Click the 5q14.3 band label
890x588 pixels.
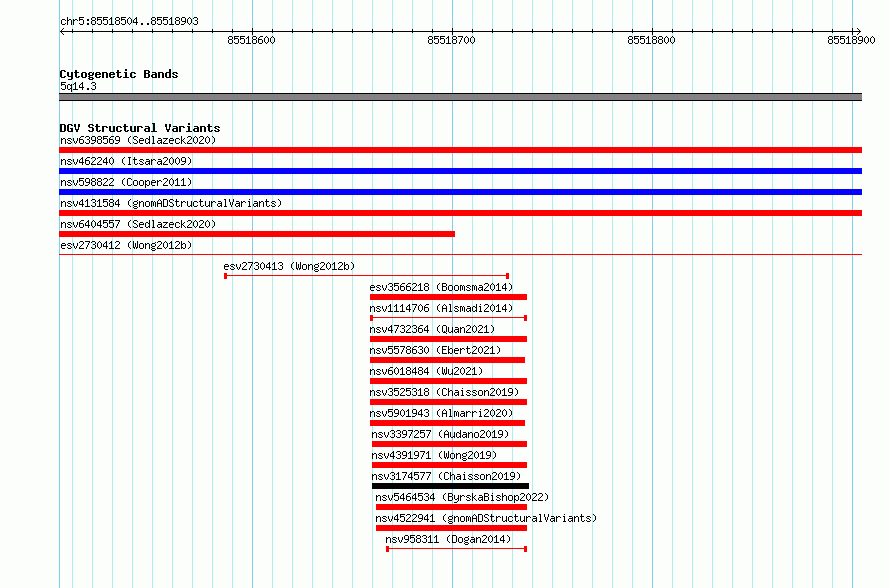tap(78, 86)
